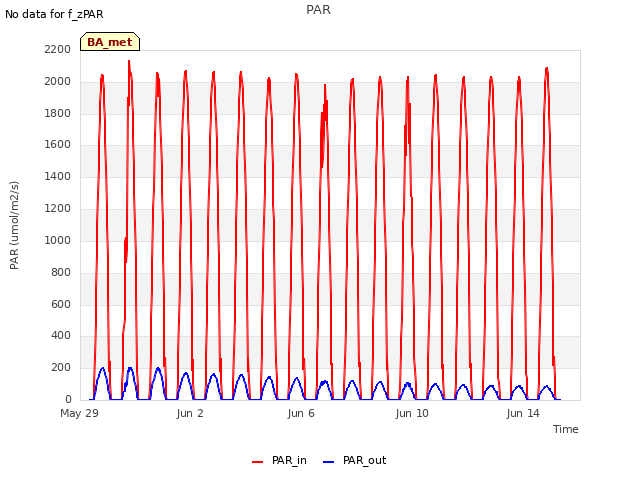Toggle the PAR_in legend entry
Screen dimensions: 640x480
[x=279, y=461]
